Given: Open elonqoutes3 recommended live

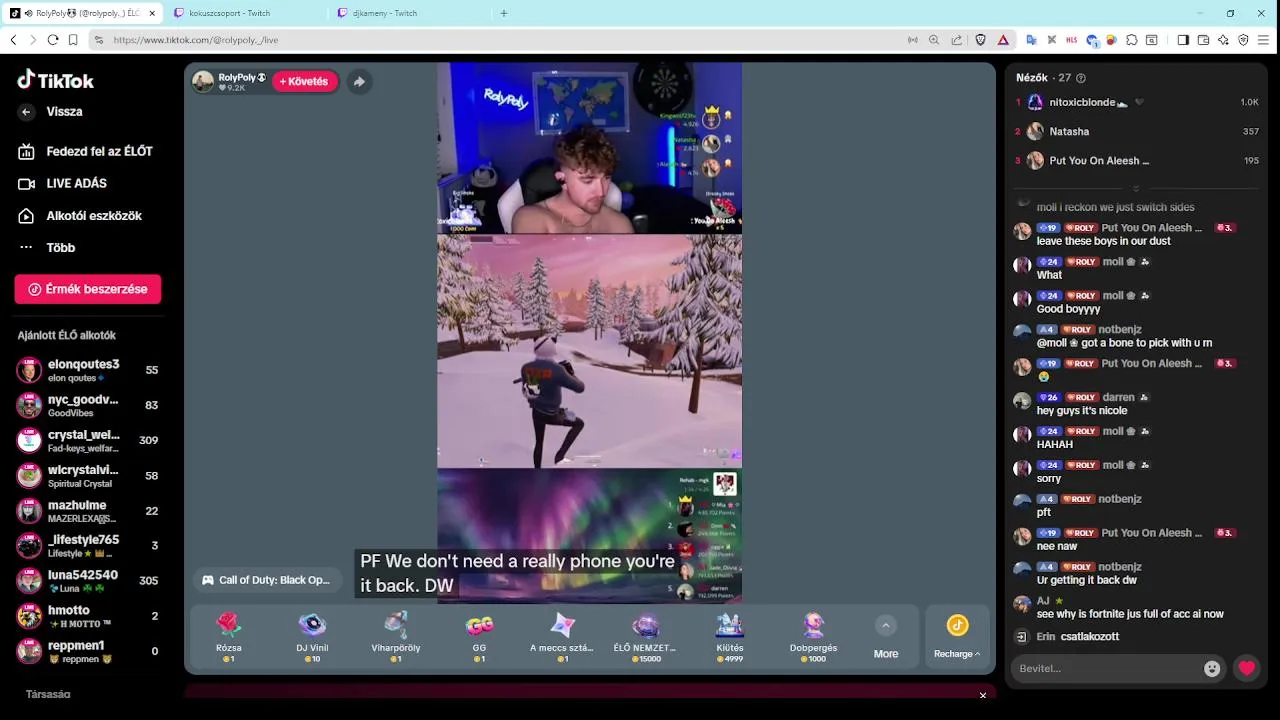Looking at the screenshot, I should pos(88,370).
